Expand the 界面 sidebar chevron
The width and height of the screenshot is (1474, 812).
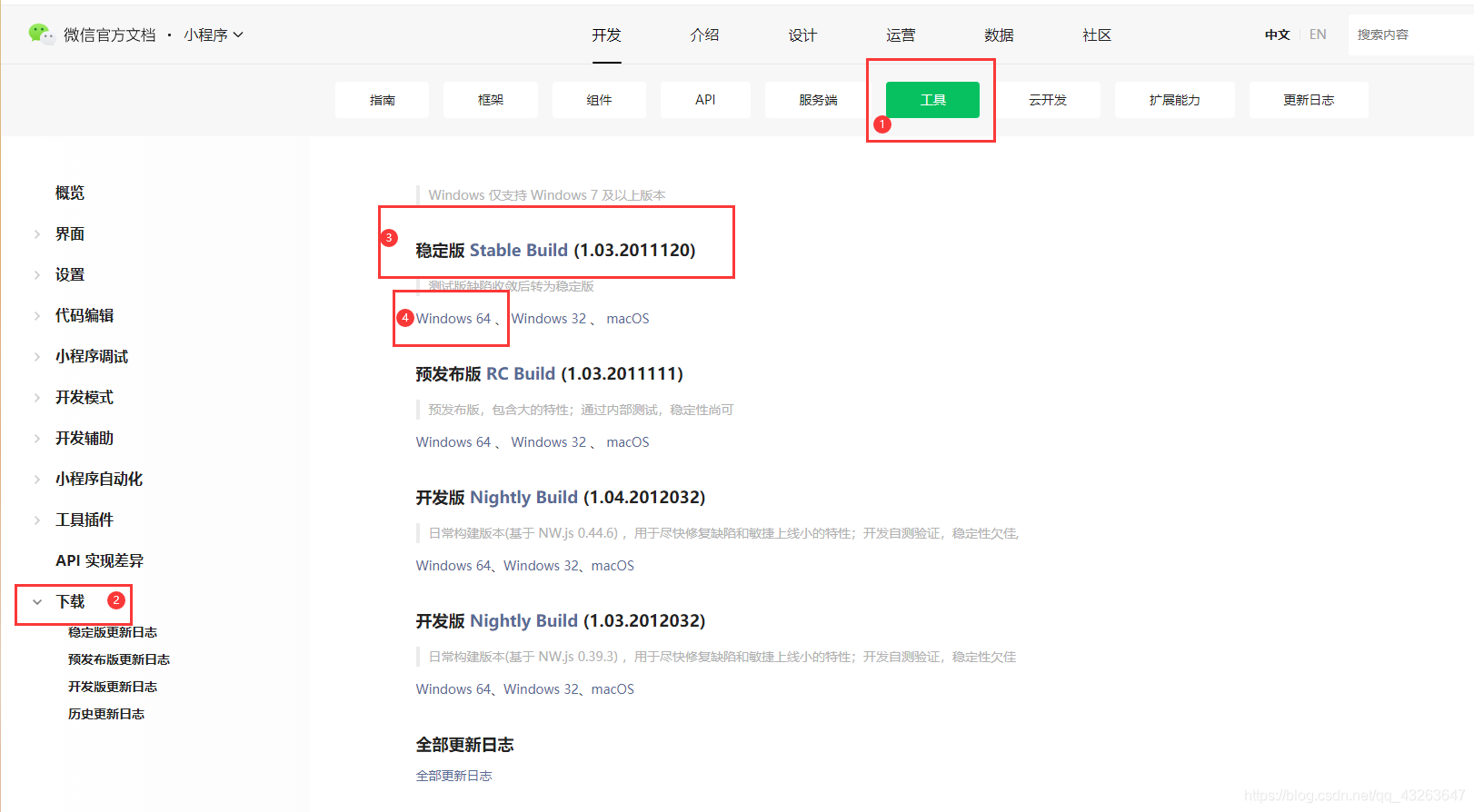(37, 234)
